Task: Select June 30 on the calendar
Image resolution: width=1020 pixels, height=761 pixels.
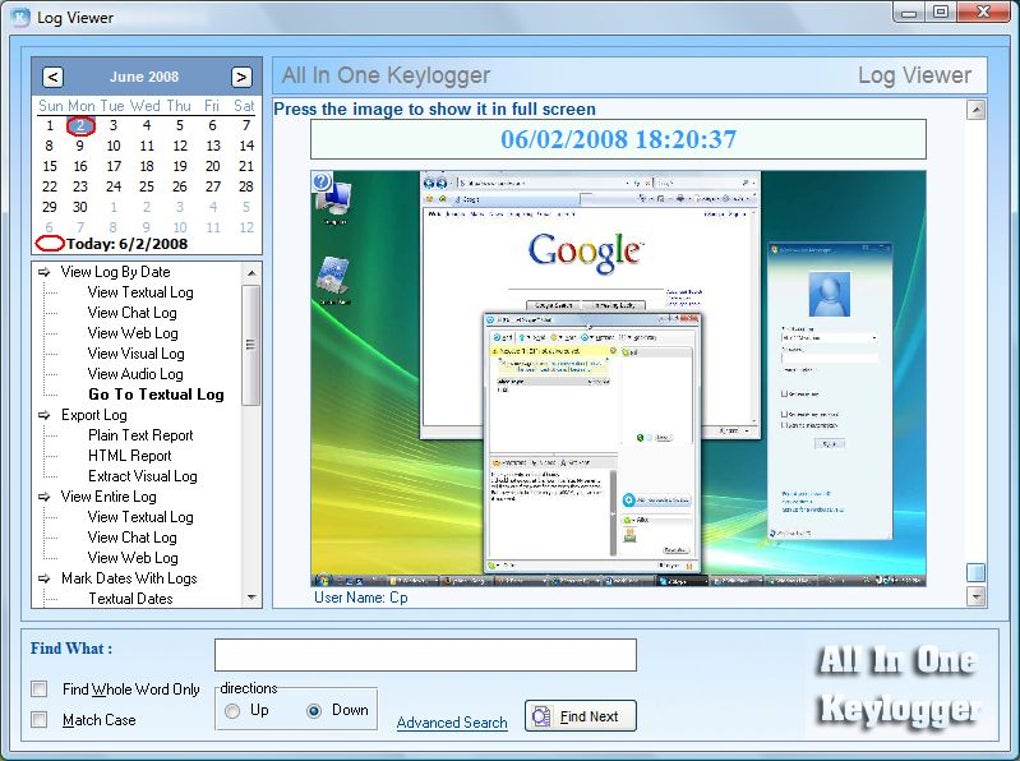Action: click(x=80, y=207)
